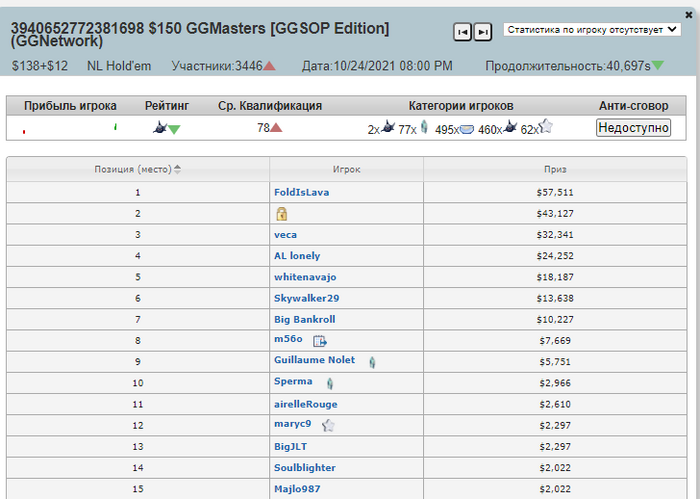700x499 pixels.
Task: Open AL lonely player profile
Action: 297,256
